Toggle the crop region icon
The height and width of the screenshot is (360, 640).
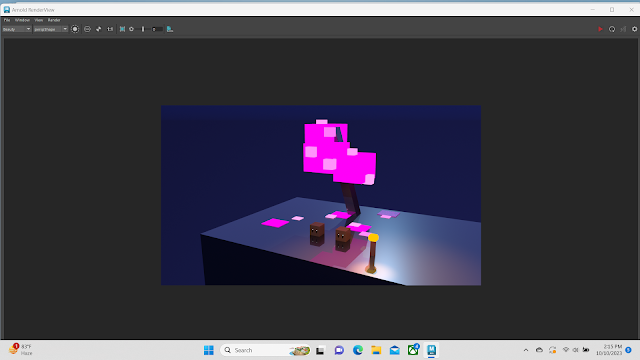click(99, 29)
